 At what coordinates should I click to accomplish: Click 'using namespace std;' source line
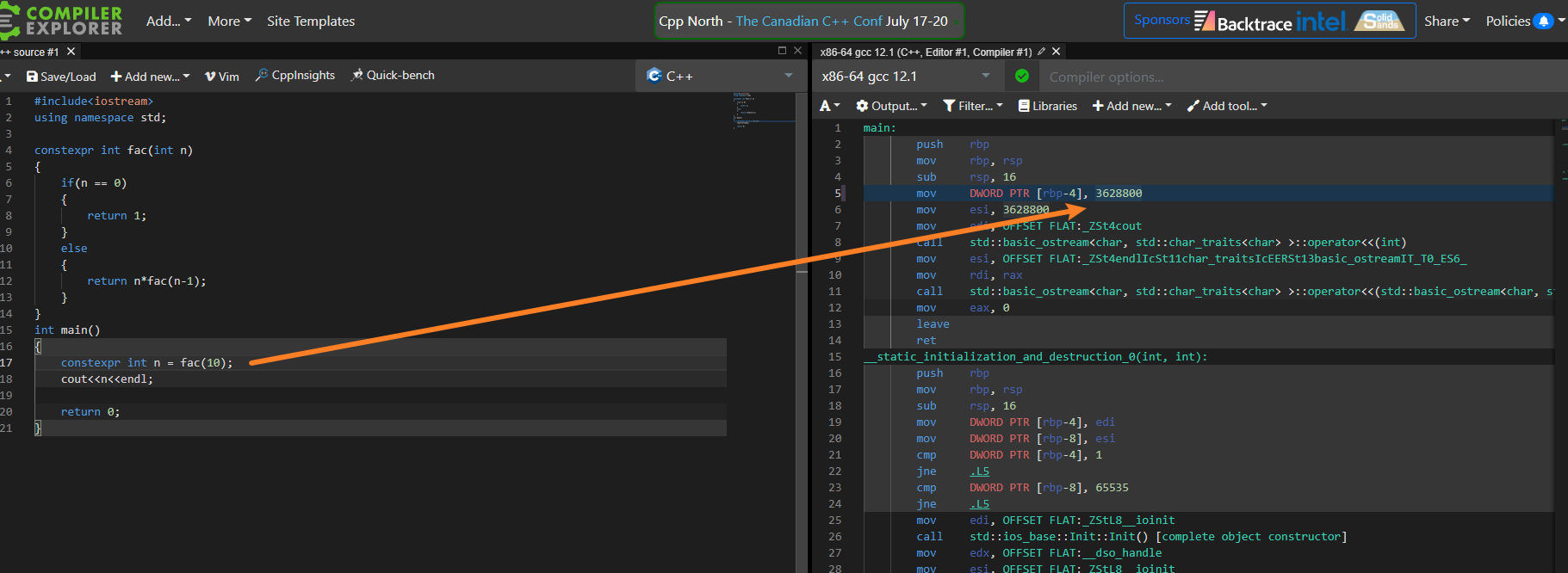click(100, 118)
